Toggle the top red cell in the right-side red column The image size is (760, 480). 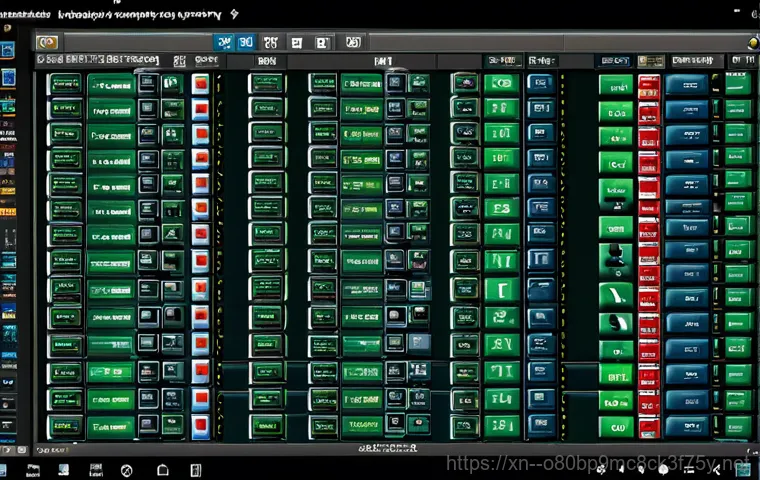click(648, 84)
